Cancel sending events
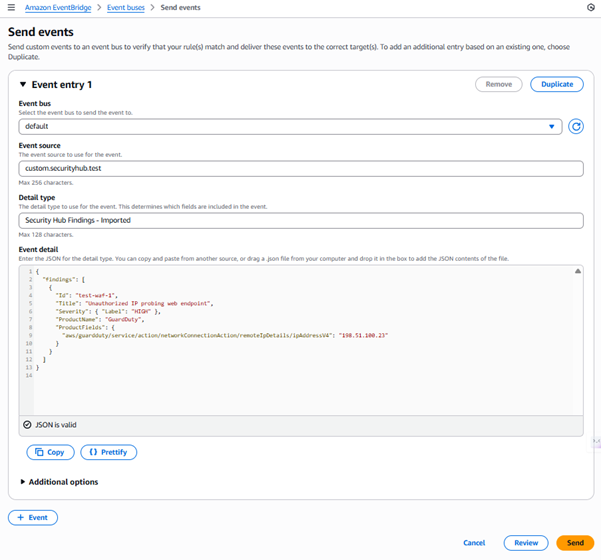This screenshot has width=601, height=560. [474, 543]
